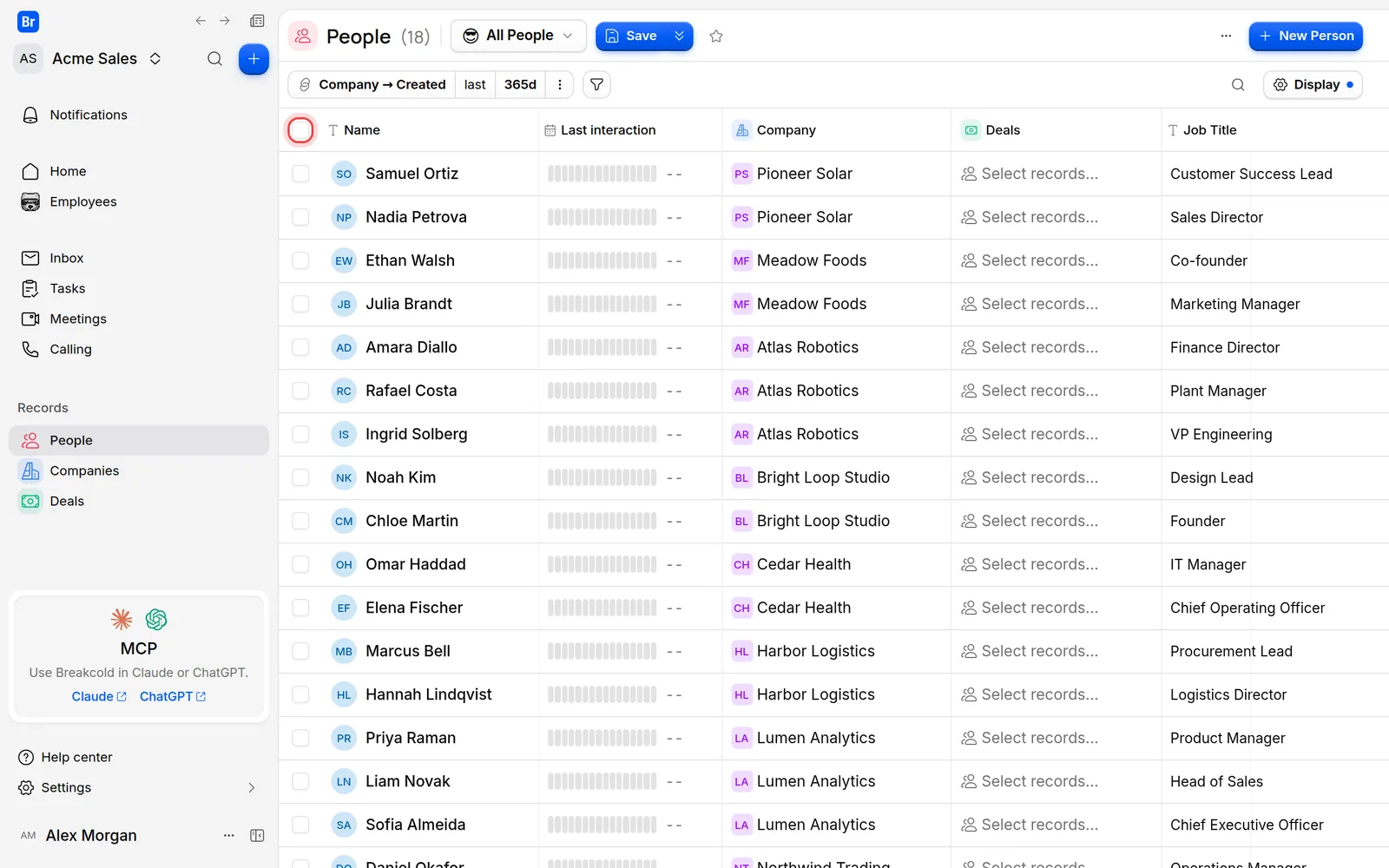
Task: Open the All People view dropdown
Action: (x=518, y=36)
